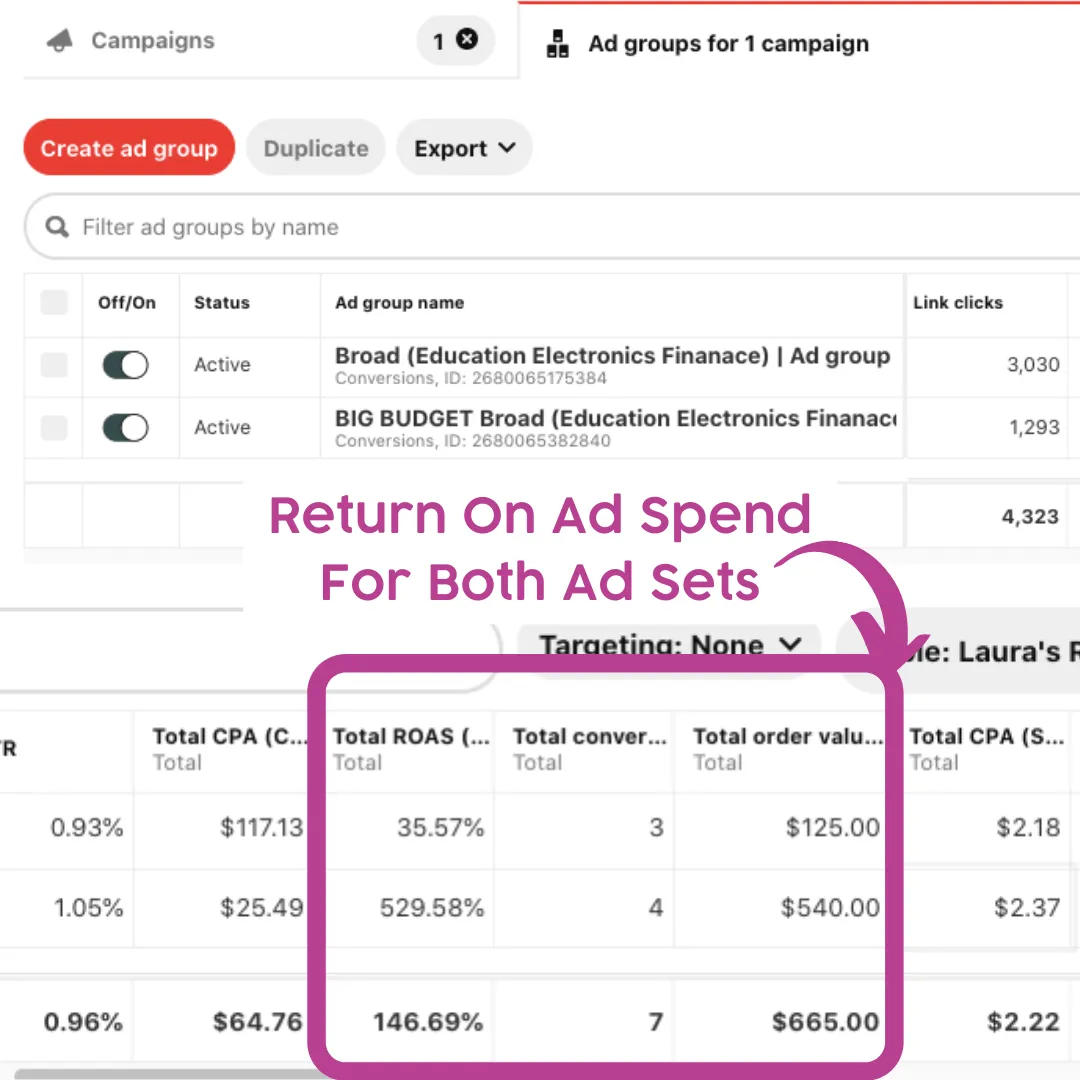Viewport: 1080px width, 1080px height.
Task: Click the $2.22 total CPA cell
Action: pos(1024,1022)
